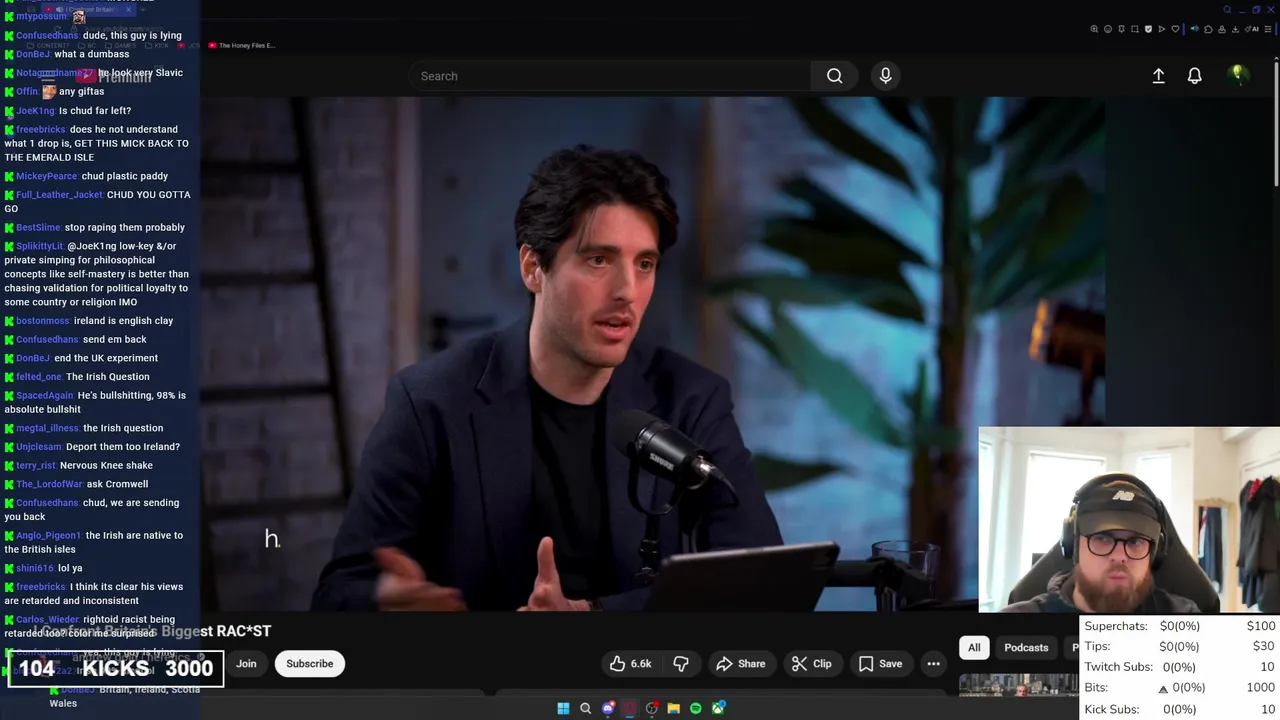Click chat username terry_rist
Screen dimensions: 1280x720
coord(36,465)
